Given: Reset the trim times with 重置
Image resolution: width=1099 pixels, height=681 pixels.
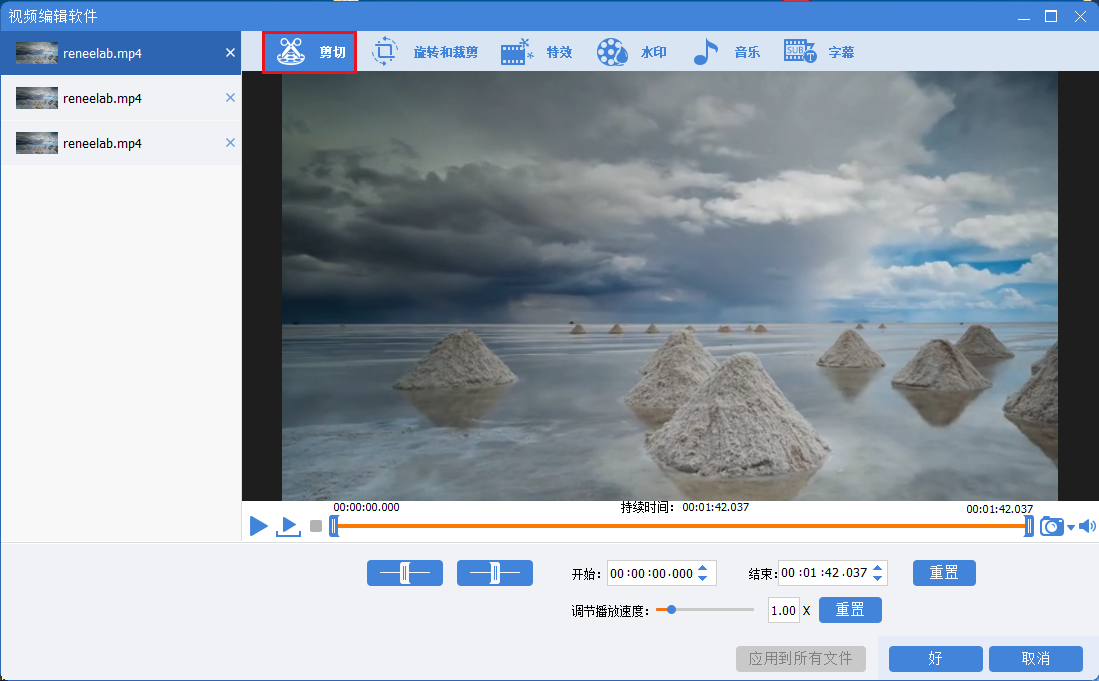Looking at the screenshot, I should click(x=944, y=573).
